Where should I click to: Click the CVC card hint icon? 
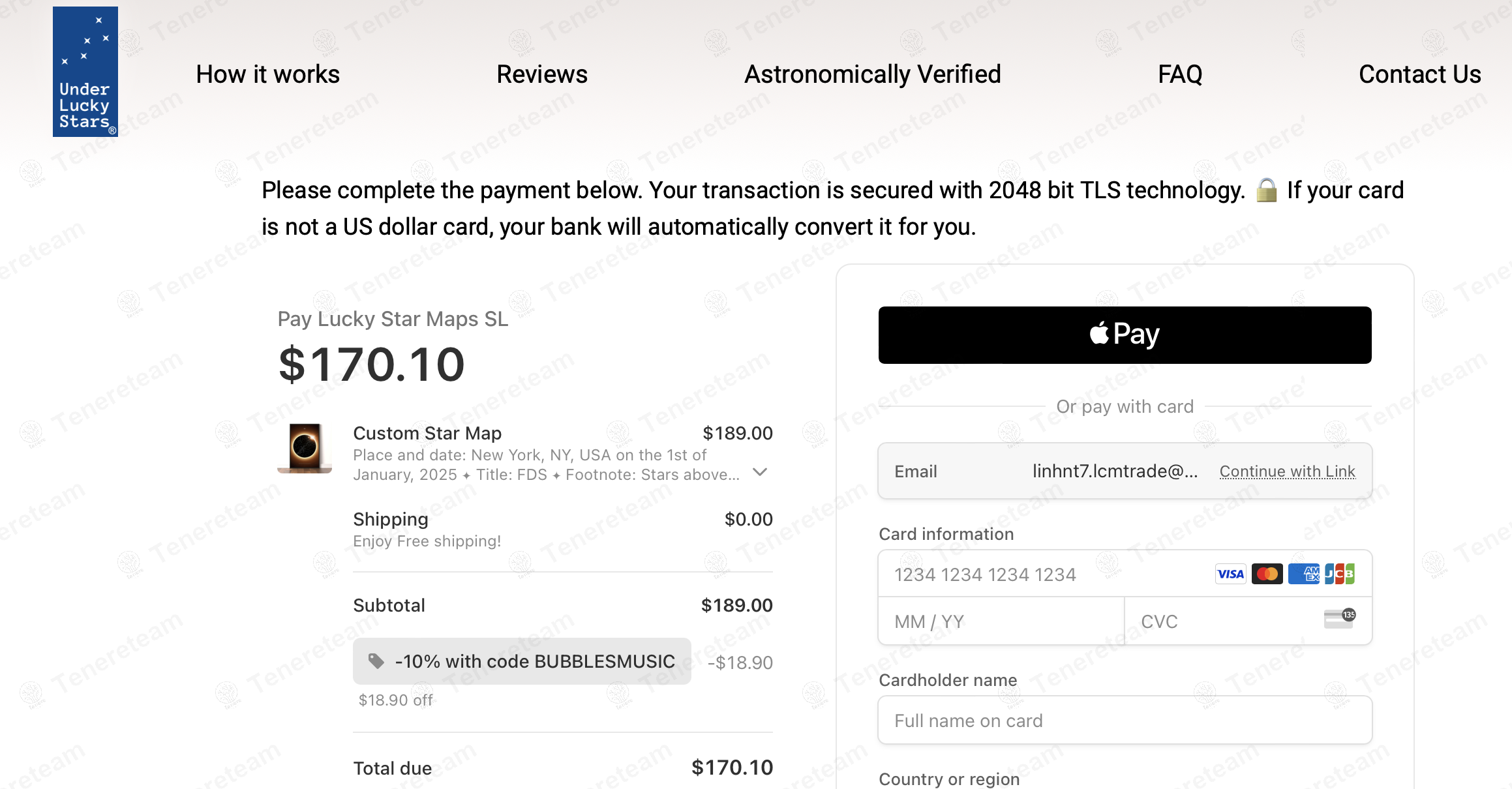[1340, 618]
